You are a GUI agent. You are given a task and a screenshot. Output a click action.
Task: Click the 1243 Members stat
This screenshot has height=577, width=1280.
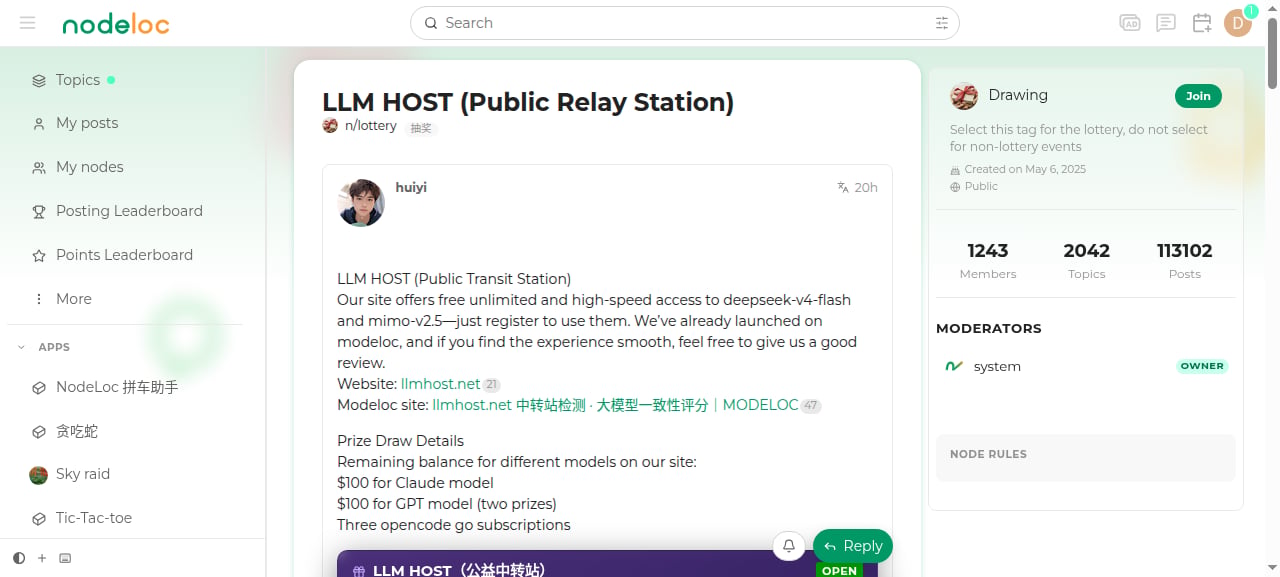(x=988, y=260)
